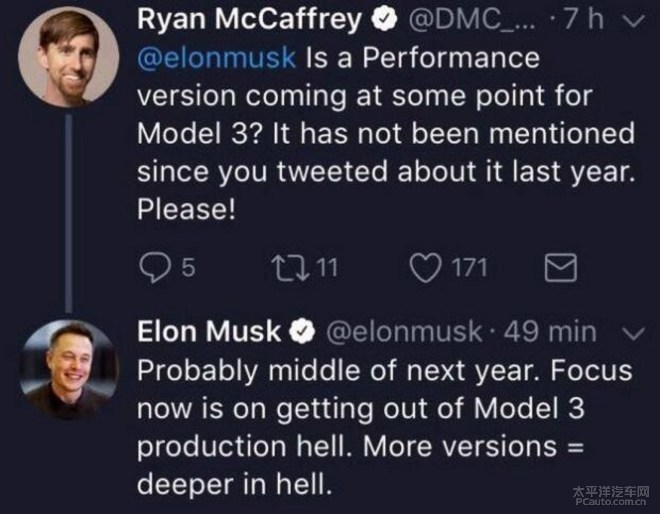Open Ryan's tweet about Performance version
This screenshot has height=514, width=660.
385,132
